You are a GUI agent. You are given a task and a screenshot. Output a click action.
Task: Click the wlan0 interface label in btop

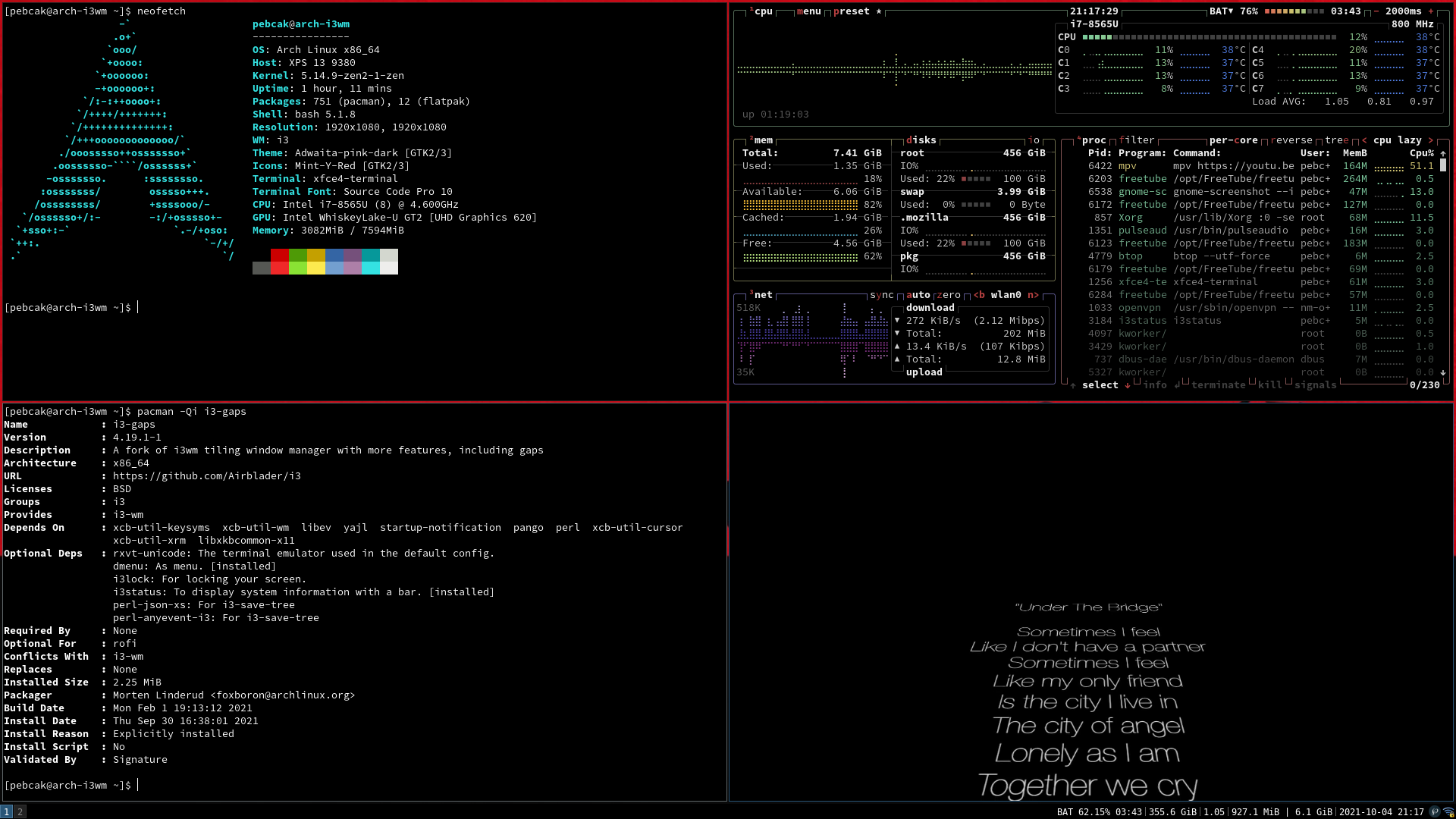point(1006,295)
